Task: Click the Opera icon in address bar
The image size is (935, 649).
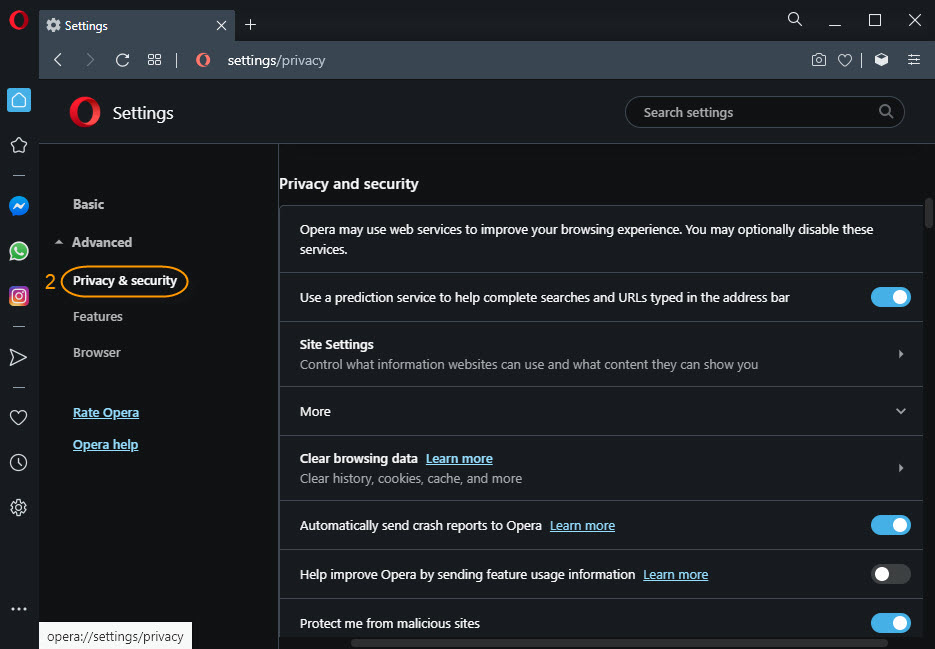Action: (x=203, y=60)
